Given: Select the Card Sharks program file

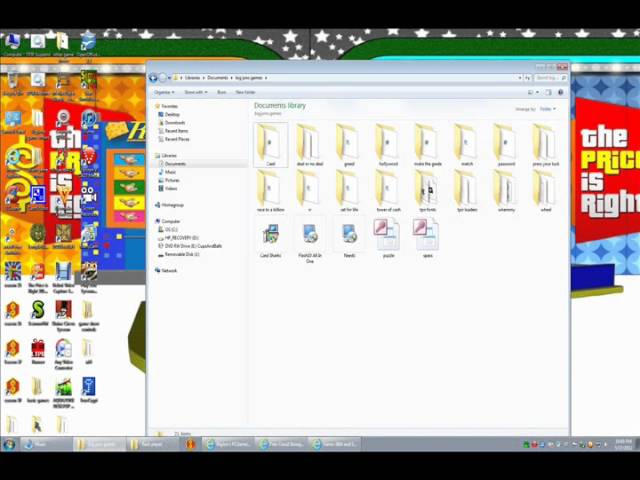Looking at the screenshot, I should pyautogui.click(x=271, y=239).
